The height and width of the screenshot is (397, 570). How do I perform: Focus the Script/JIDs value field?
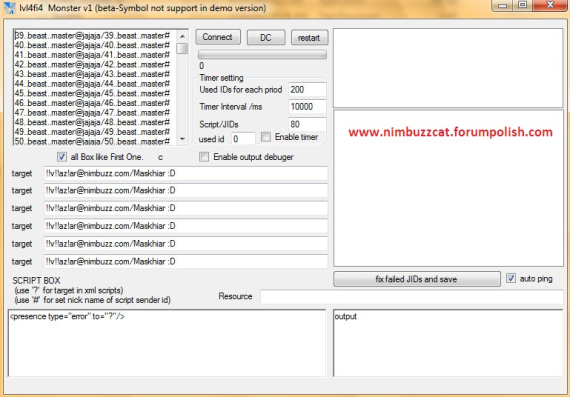click(x=307, y=124)
